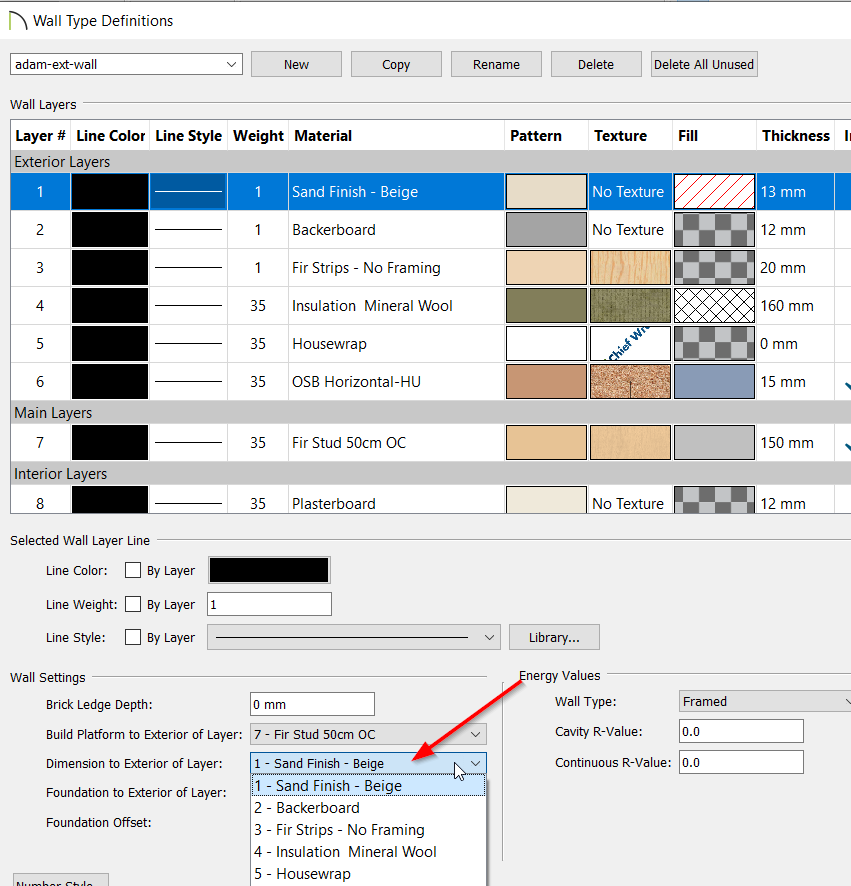The image size is (851, 886).
Task: Open Build Platform to Exterior of Layer dropdown
Action: [x=368, y=734]
